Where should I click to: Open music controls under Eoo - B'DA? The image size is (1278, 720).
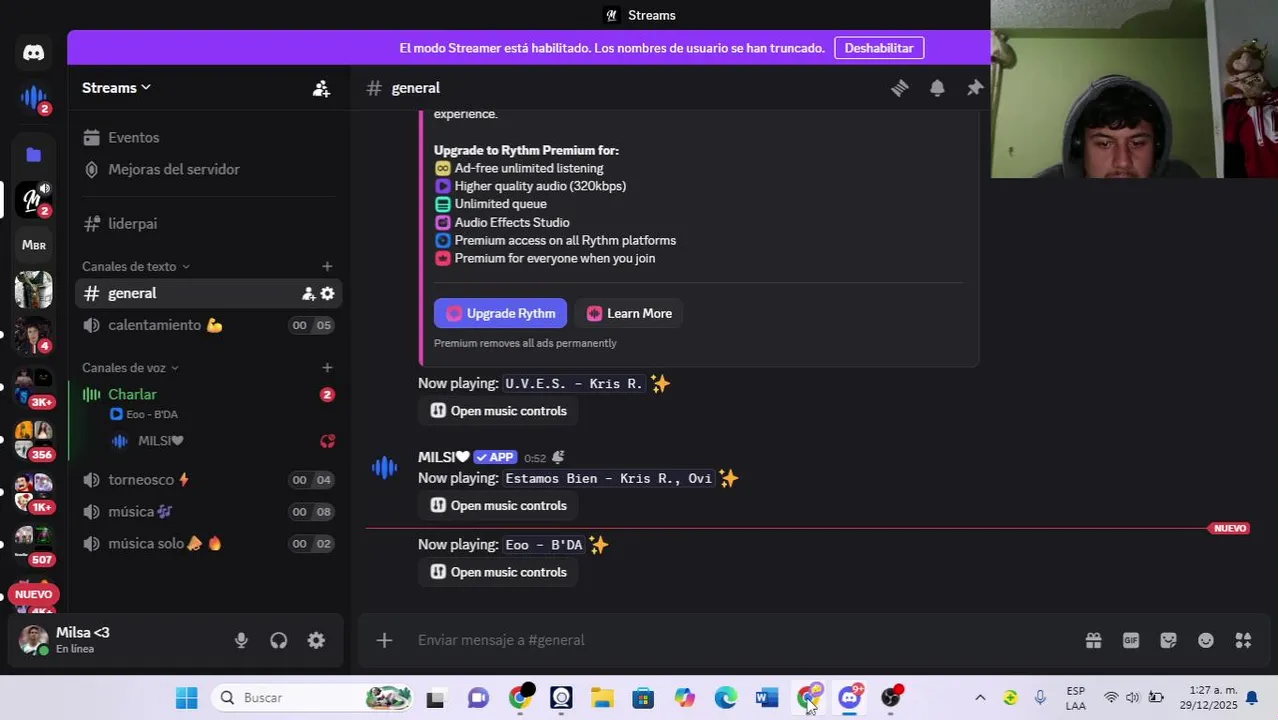click(x=498, y=572)
